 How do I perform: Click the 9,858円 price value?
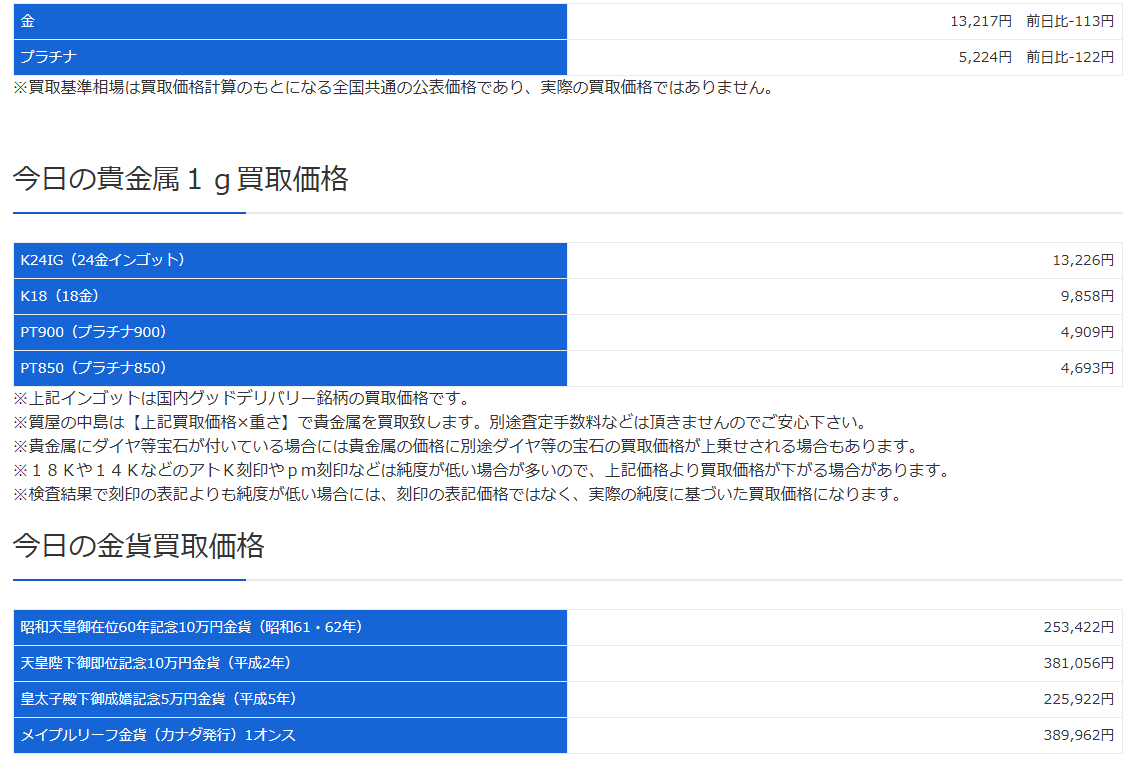pos(1087,296)
